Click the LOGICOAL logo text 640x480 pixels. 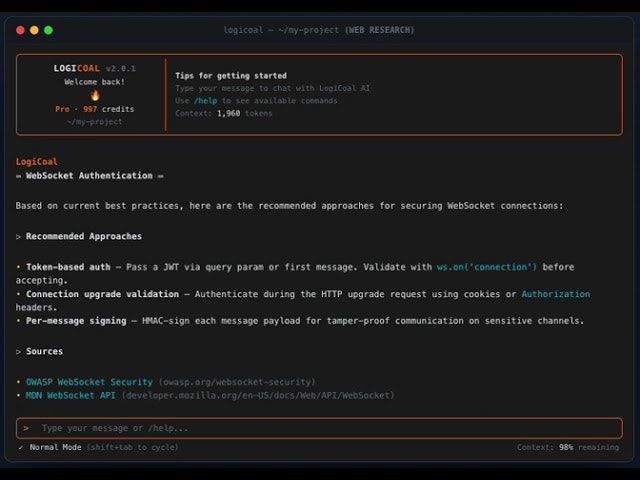77,69
